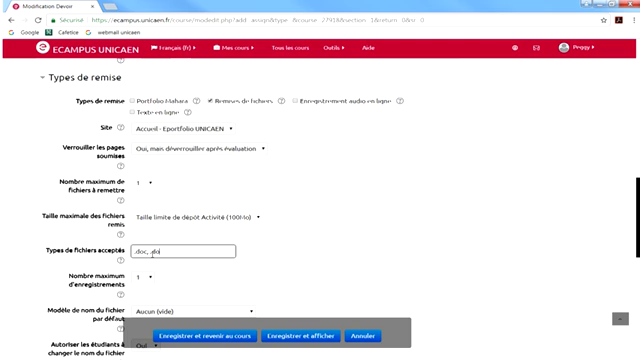Open the Outils menu
Screen dimensions: 640x360
point(333,48)
